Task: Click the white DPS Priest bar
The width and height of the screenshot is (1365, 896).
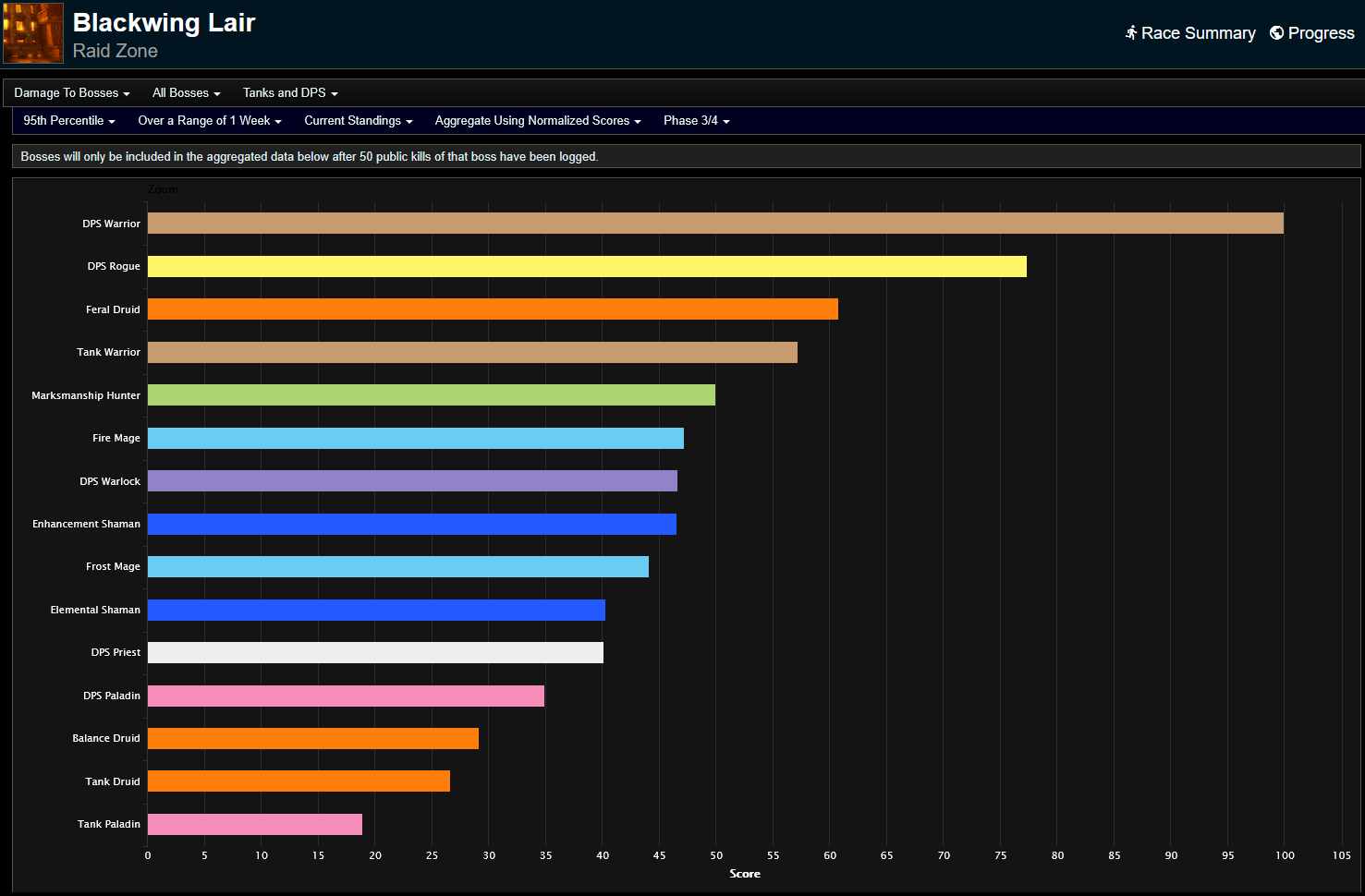Action: pyautogui.click(x=375, y=653)
